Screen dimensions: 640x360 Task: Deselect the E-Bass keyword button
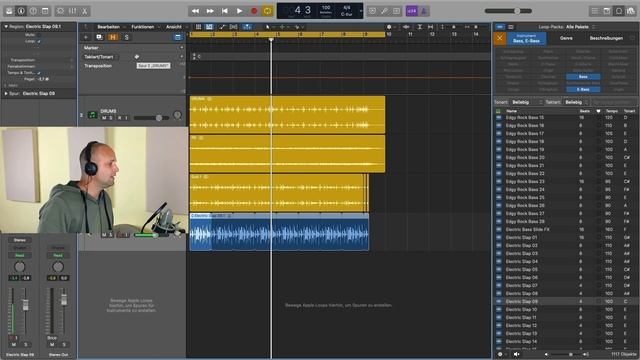point(583,89)
